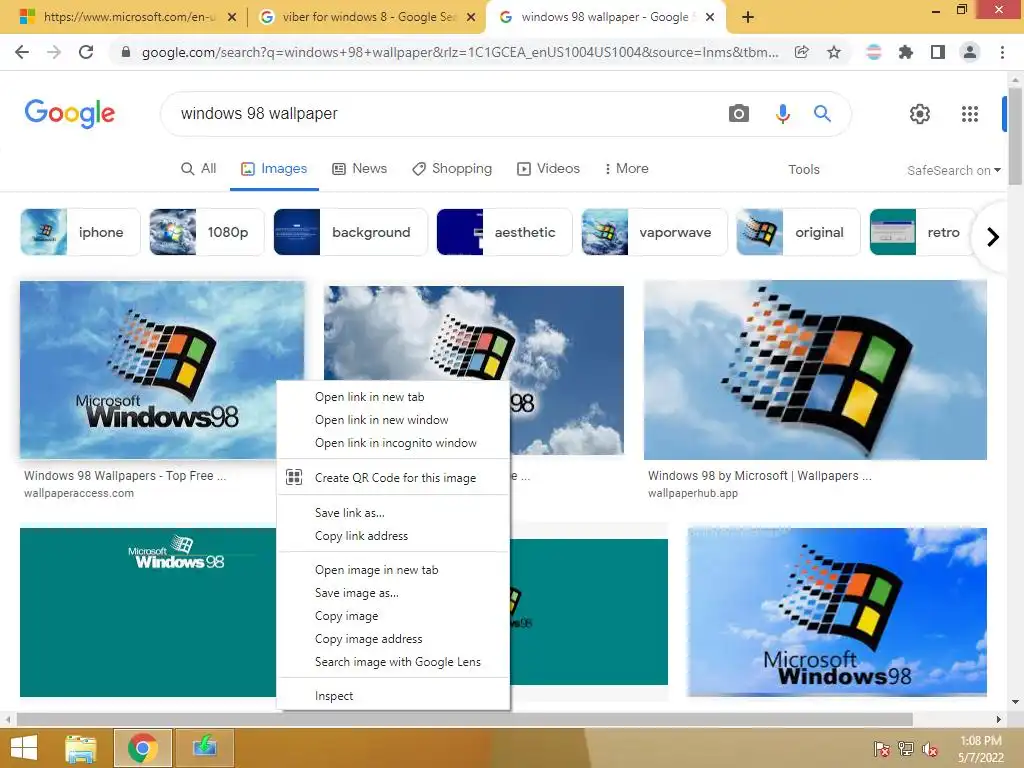The height and width of the screenshot is (768, 1024).
Task: Select the Shopping tab
Action: (x=452, y=168)
